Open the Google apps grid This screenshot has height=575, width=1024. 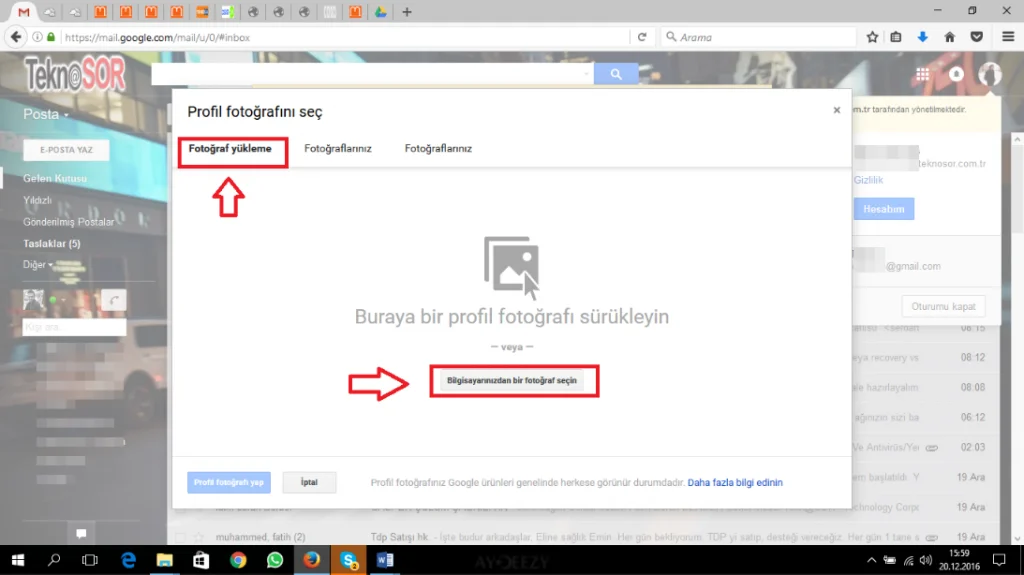tap(922, 74)
